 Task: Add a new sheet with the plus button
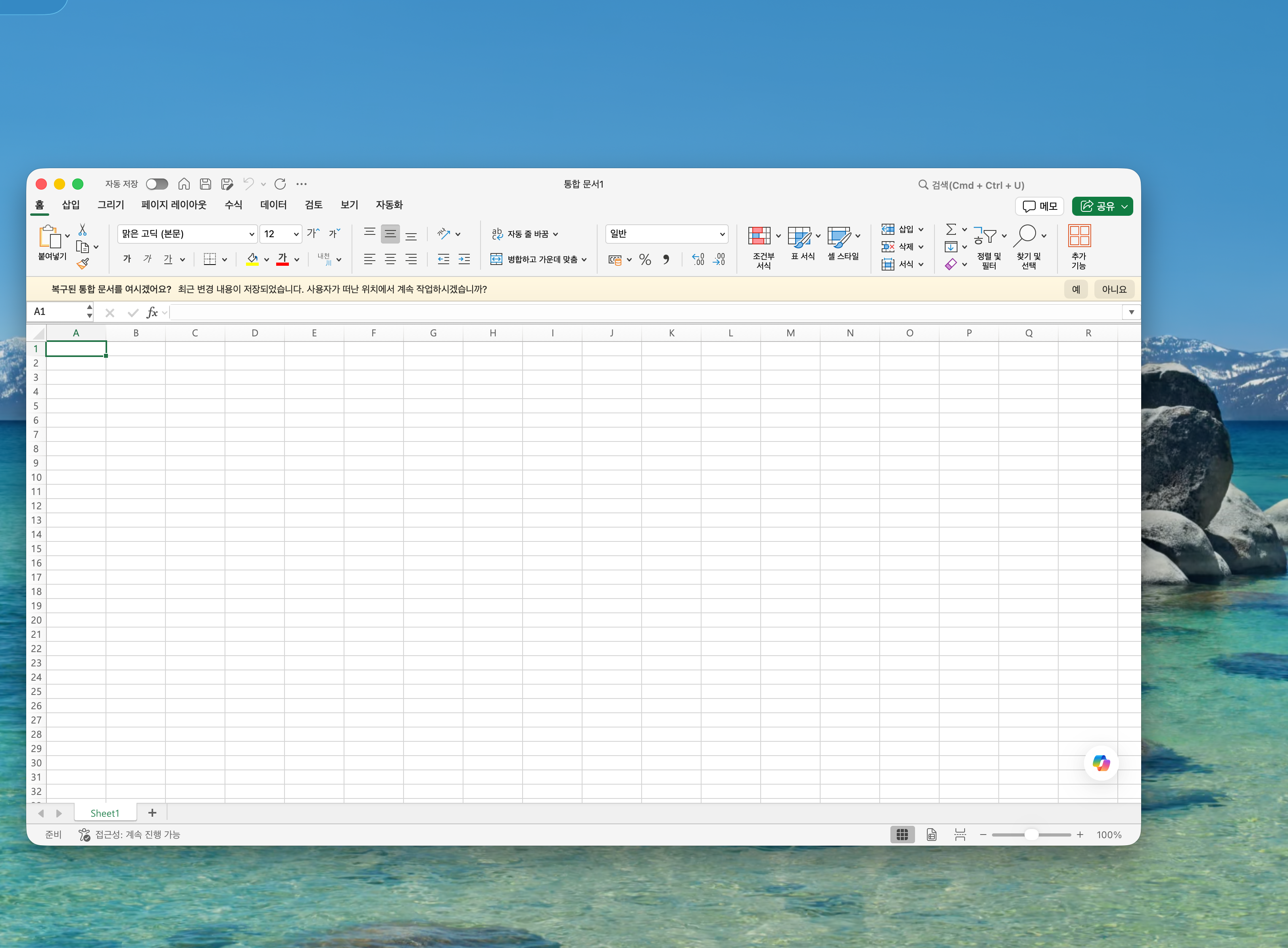click(152, 813)
